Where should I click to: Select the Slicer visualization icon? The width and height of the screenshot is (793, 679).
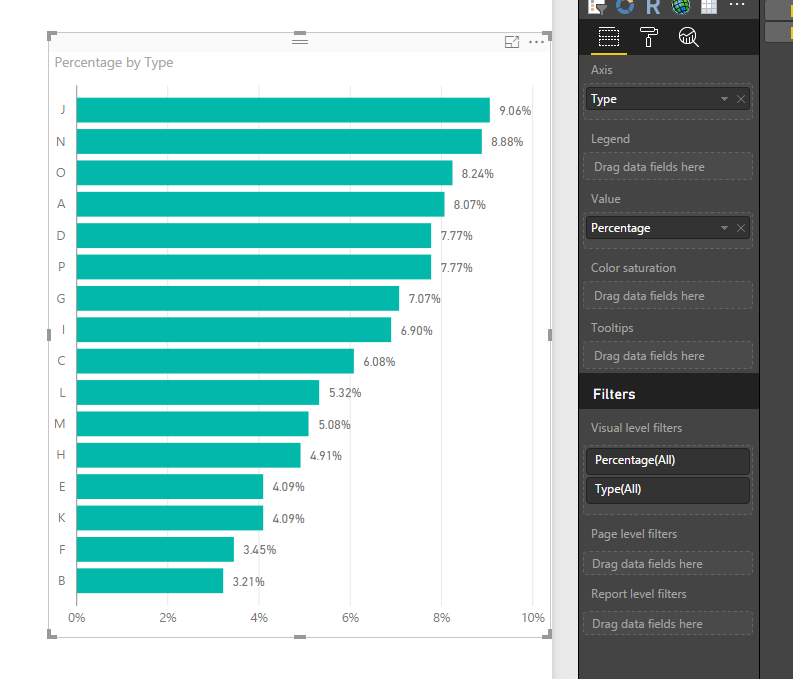(x=597, y=7)
